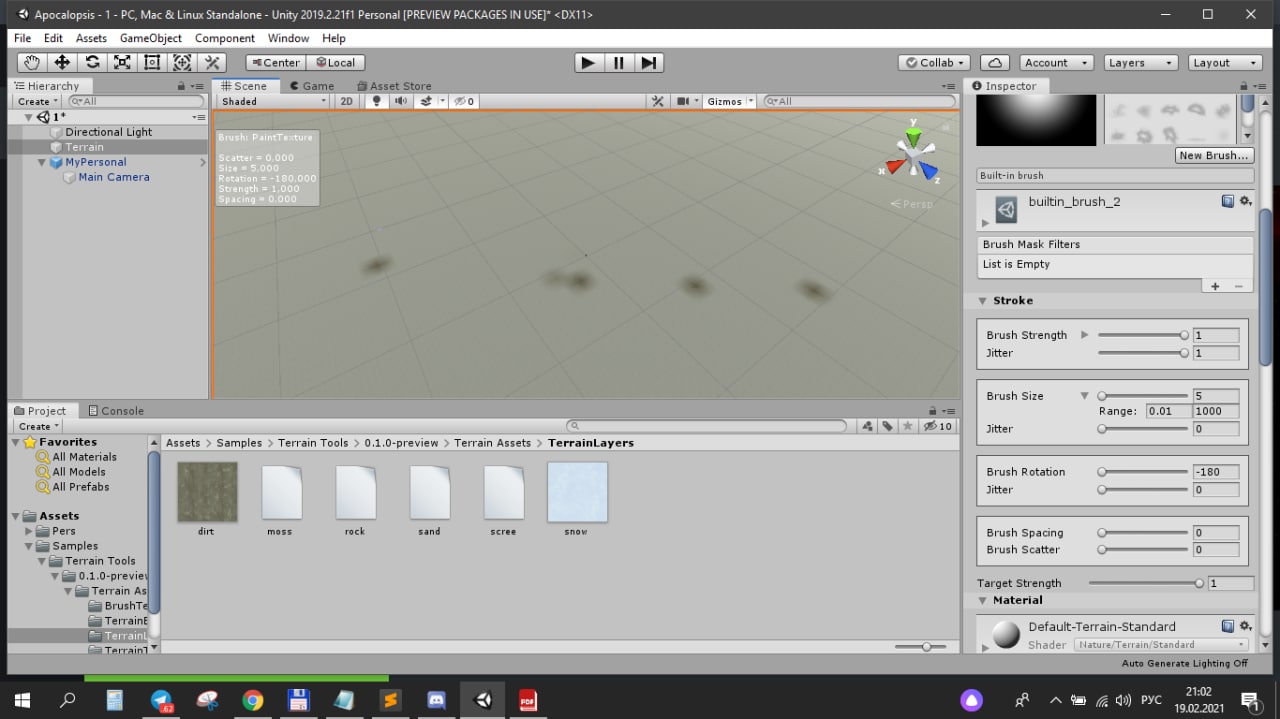The image size is (1280, 719).
Task: Select the Hand tool in toolbar
Action: (x=32, y=62)
